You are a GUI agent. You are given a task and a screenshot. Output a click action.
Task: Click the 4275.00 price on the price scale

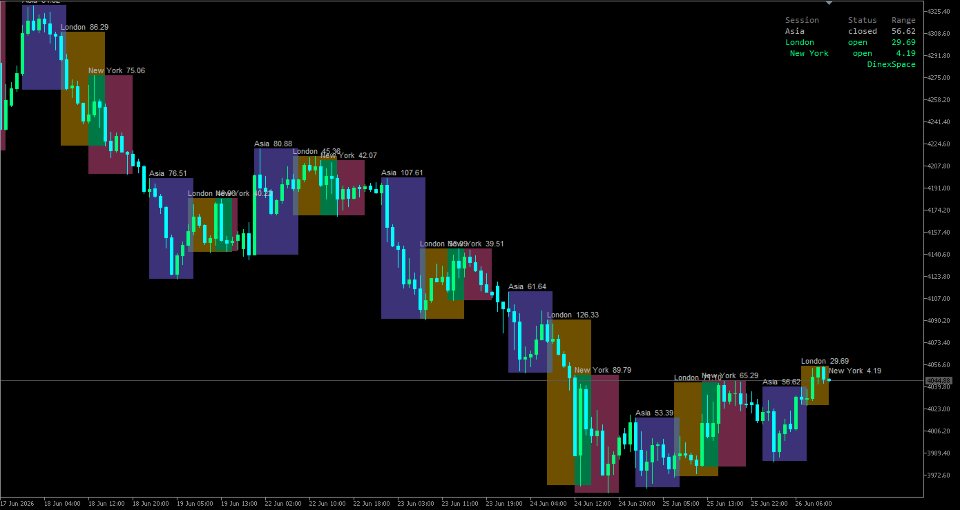pos(940,78)
